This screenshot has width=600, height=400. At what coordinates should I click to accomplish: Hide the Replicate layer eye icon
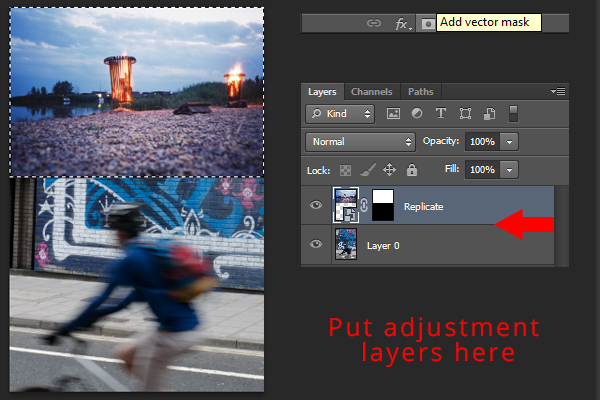click(316, 205)
